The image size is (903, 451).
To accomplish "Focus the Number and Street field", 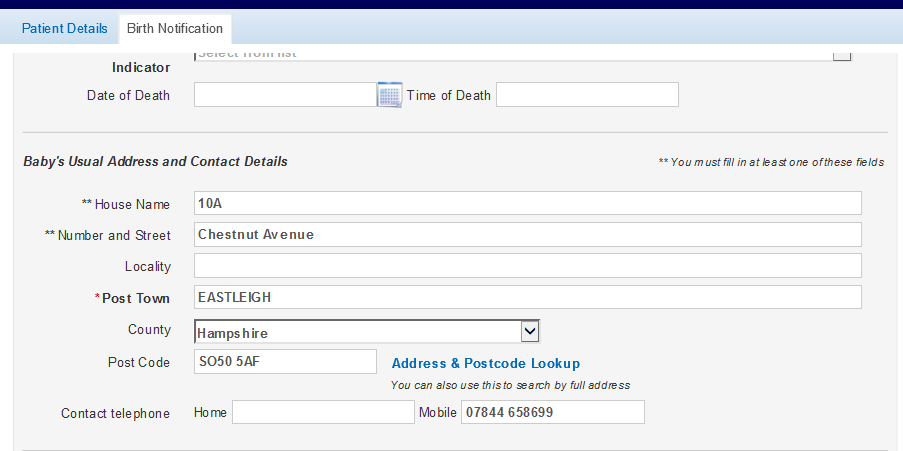I will point(528,234).
